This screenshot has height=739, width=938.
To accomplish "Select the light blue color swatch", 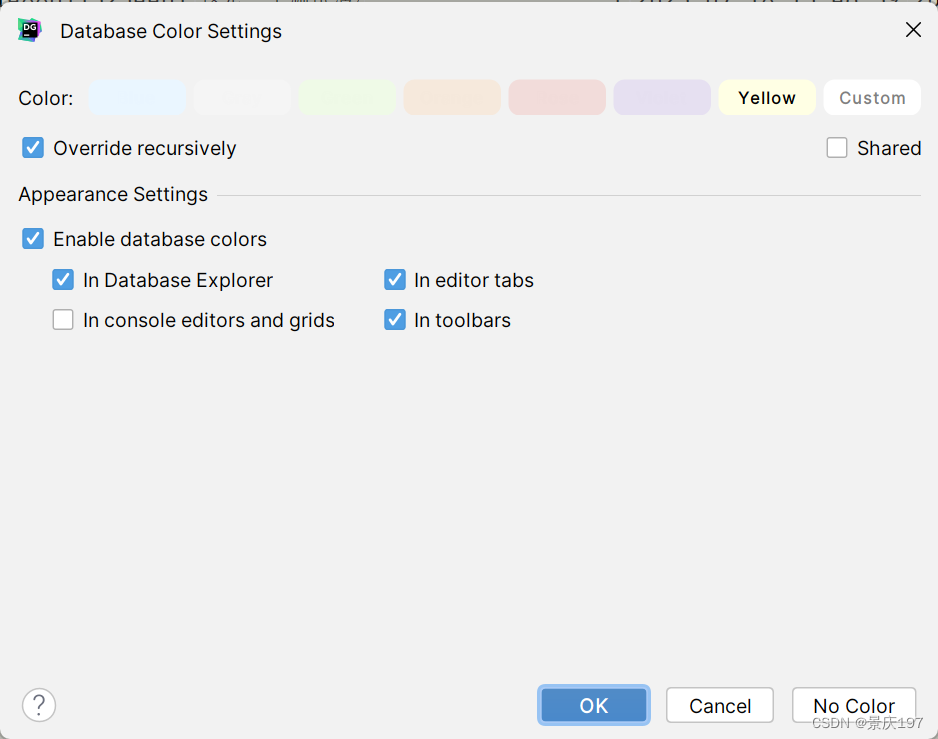I will [x=138, y=98].
